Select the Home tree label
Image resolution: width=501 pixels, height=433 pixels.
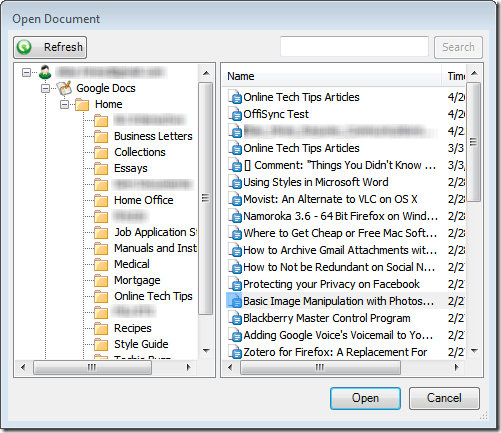tap(109, 104)
